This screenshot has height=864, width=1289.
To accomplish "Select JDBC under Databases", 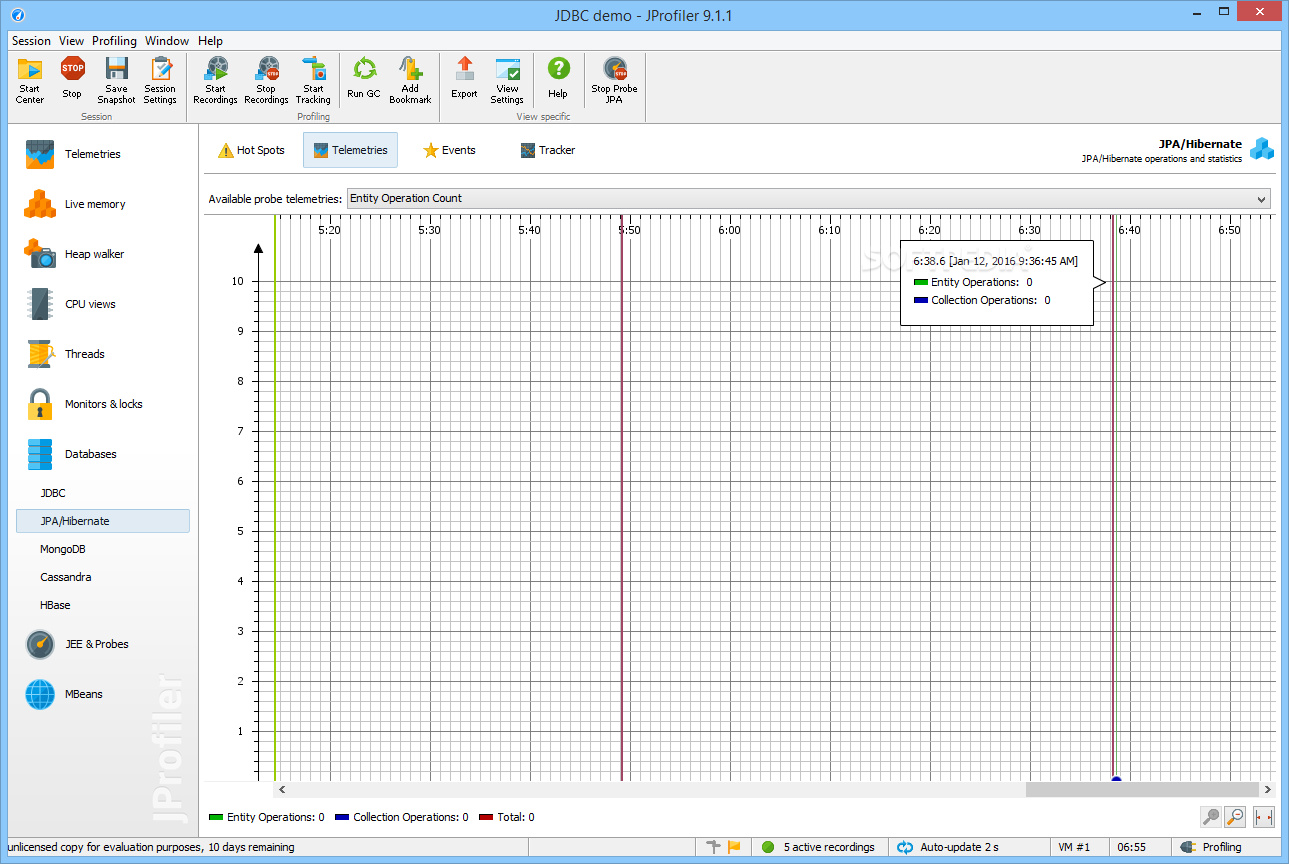I will (x=53, y=493).
